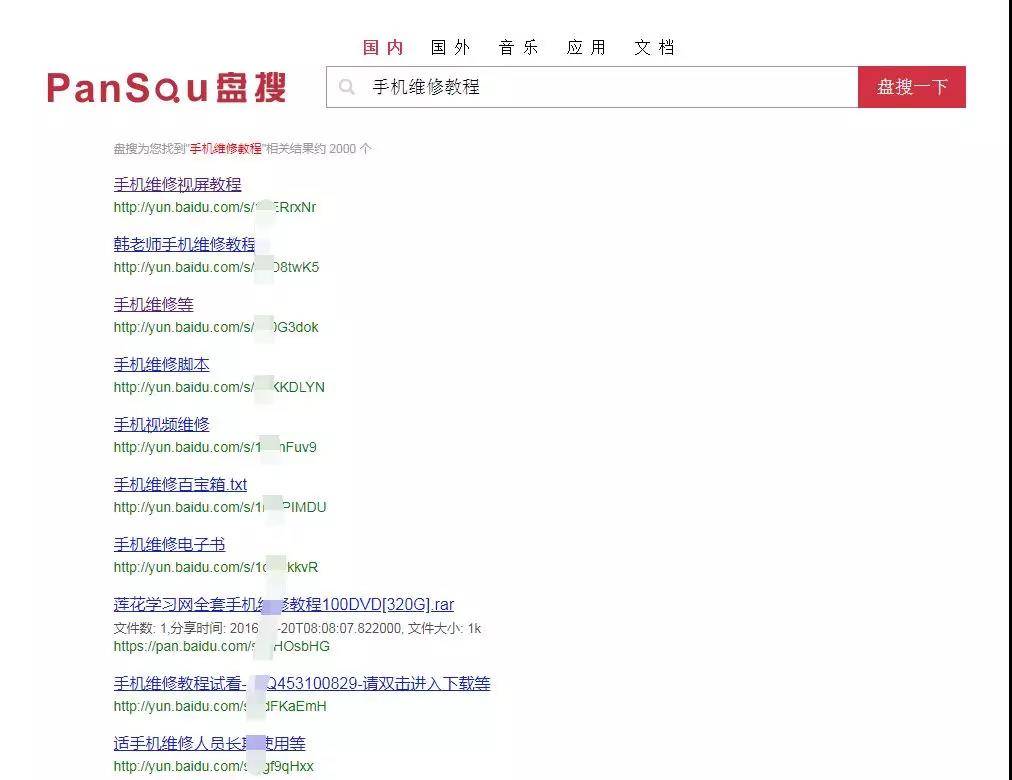Open the 莲花学习网 100DVD[320G].rar result

click(x=283, y=605)
